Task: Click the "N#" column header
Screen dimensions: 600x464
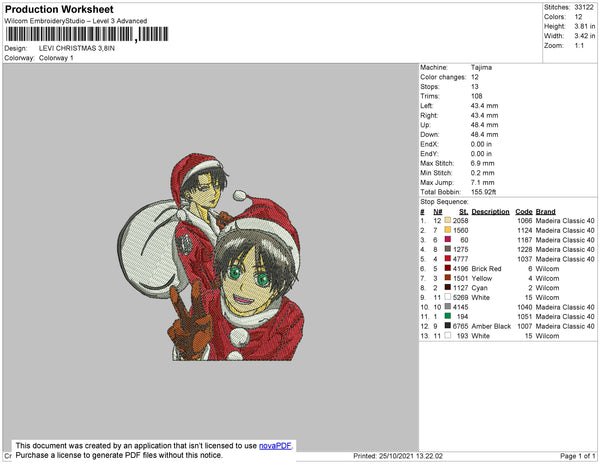Action: 437,212
